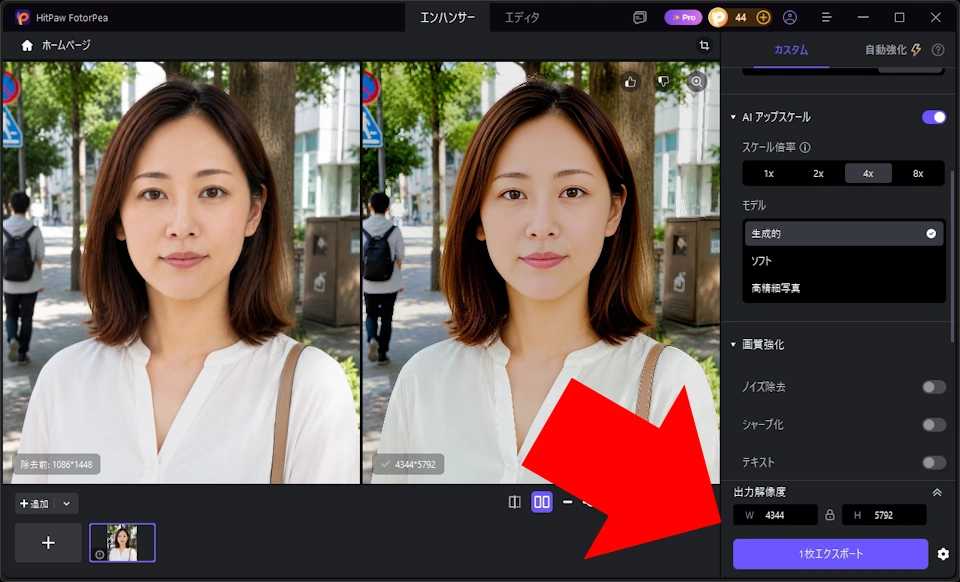Image resolution: width=960 pixels, height=582 pixels.
Task: Collapse the 出力解像度 panel chevron
Action: tap(937, 492)
